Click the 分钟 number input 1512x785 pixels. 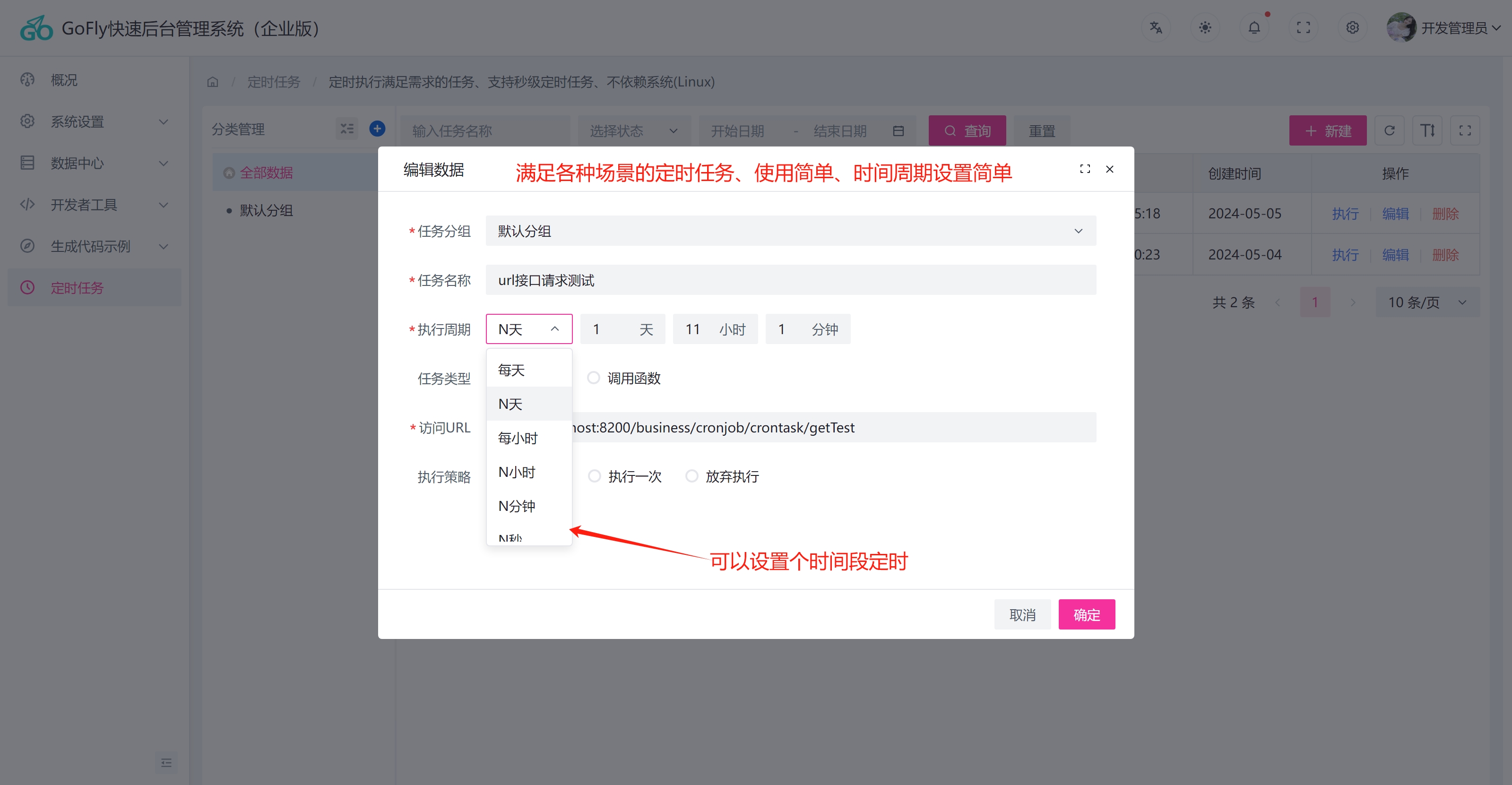(808, 329)
